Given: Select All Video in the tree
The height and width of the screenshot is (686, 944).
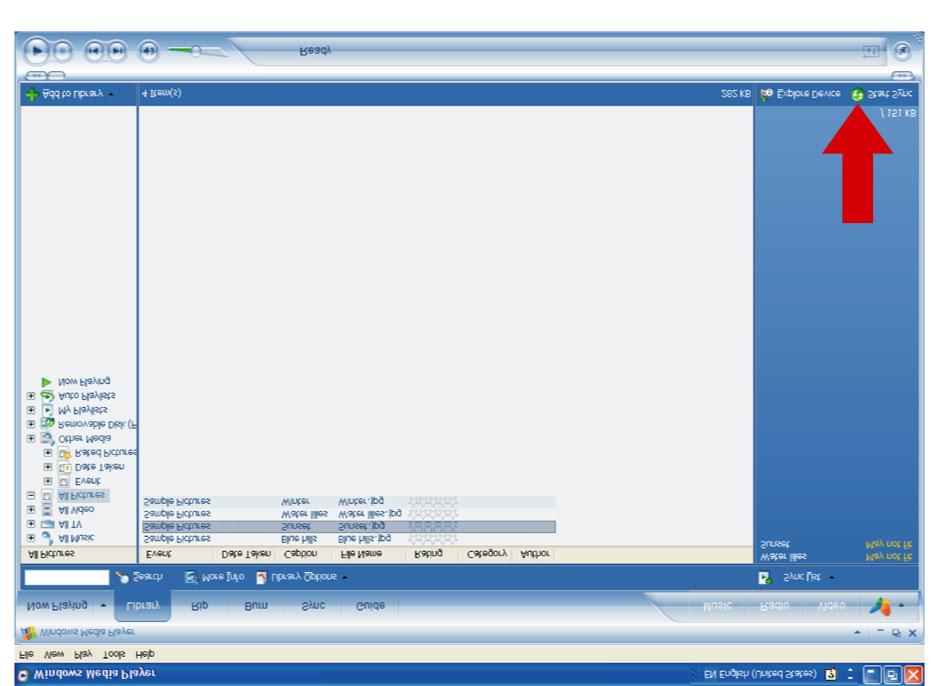Looking at the screenshot, I should coord(76,510).
